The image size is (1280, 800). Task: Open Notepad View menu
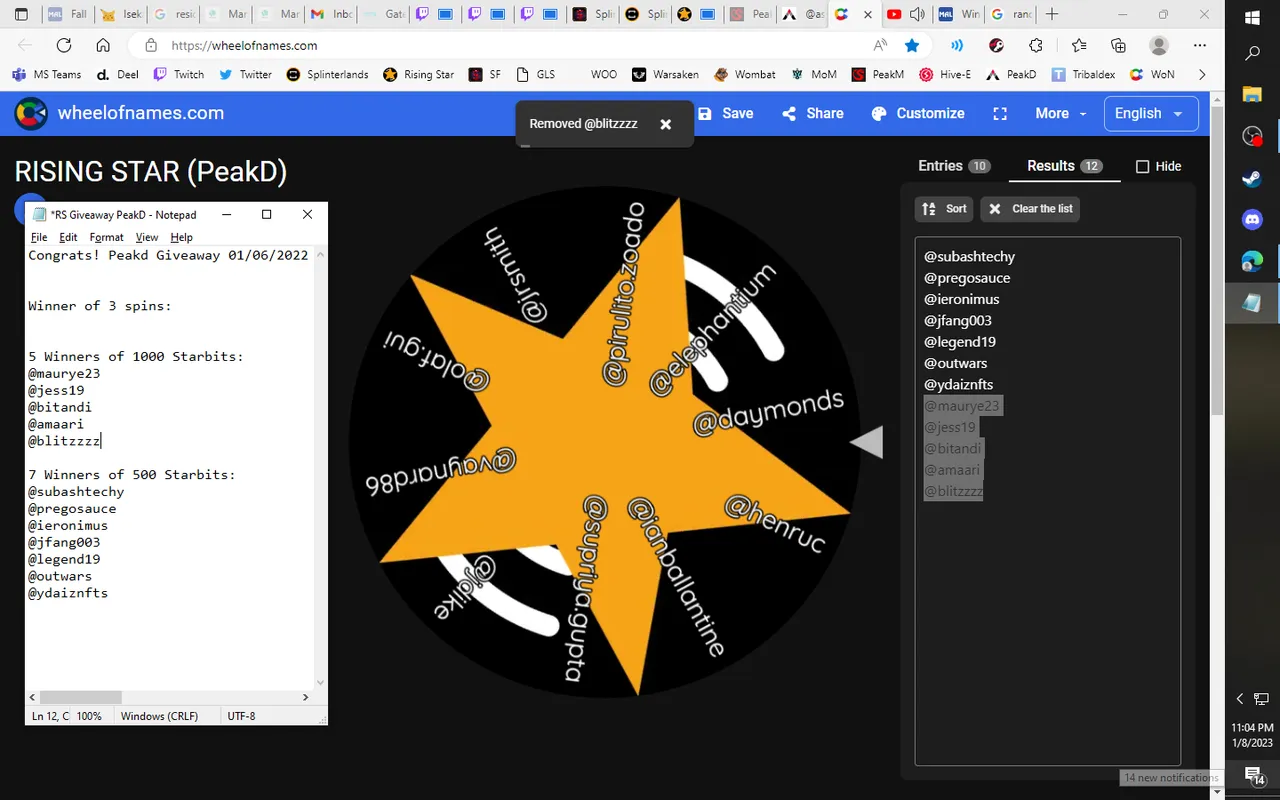(x=147, y=237)
